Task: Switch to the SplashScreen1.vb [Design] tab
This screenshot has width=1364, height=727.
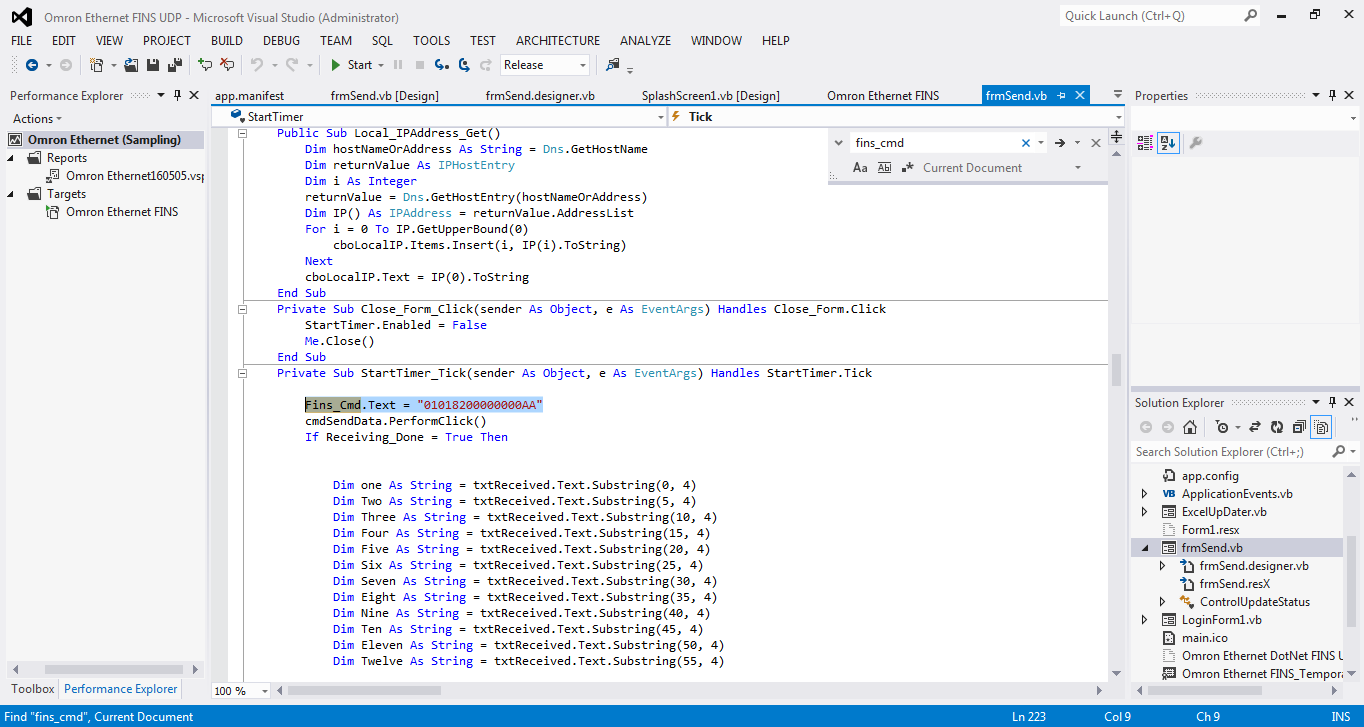Action: [711, 96]
